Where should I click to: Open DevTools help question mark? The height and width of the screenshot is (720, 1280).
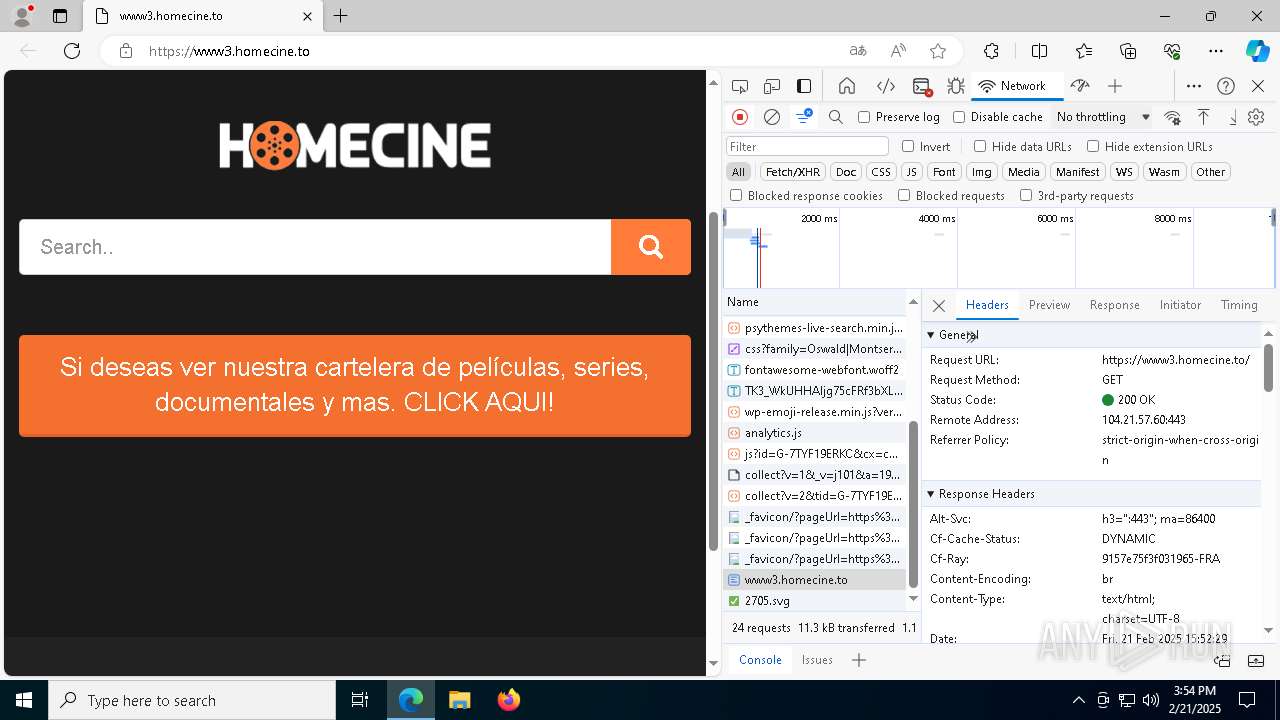(x=1226, y=86)
